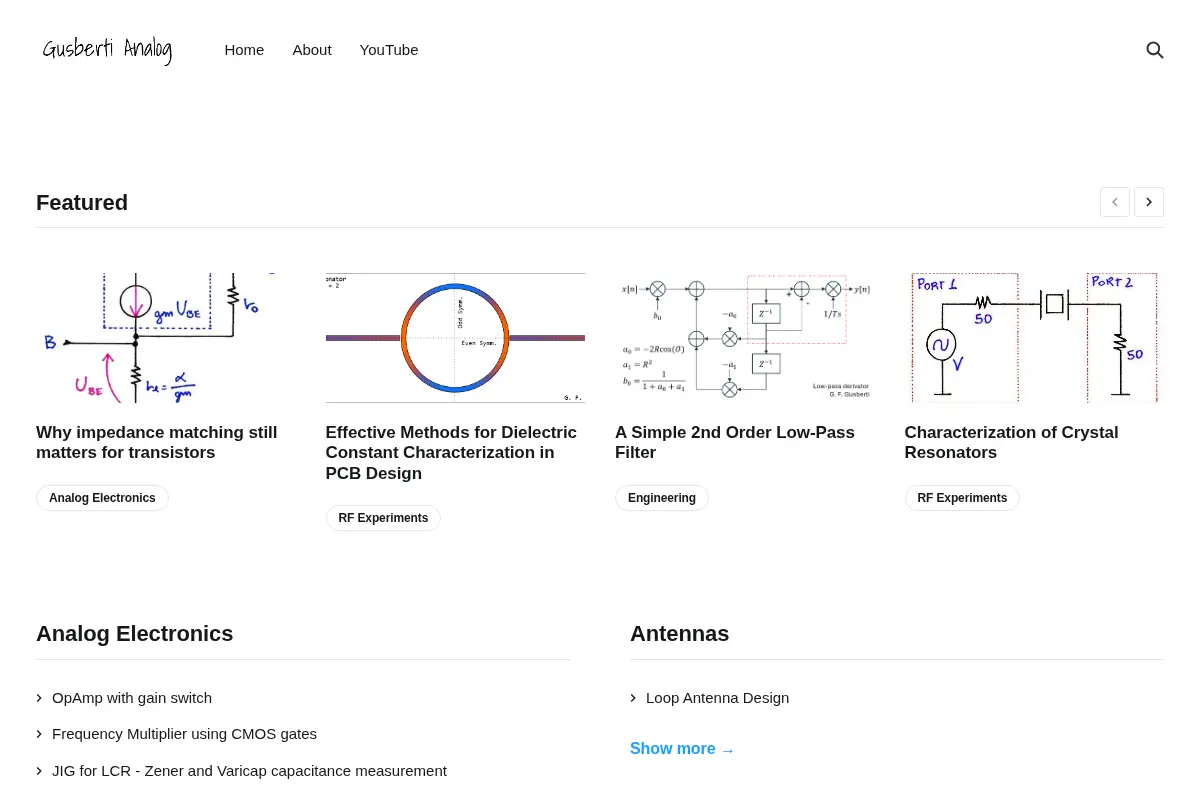This screenshot has width=1200, height=800.
Task: Select the Analog Electronics tag pill
Action: [x=102, y=498]
